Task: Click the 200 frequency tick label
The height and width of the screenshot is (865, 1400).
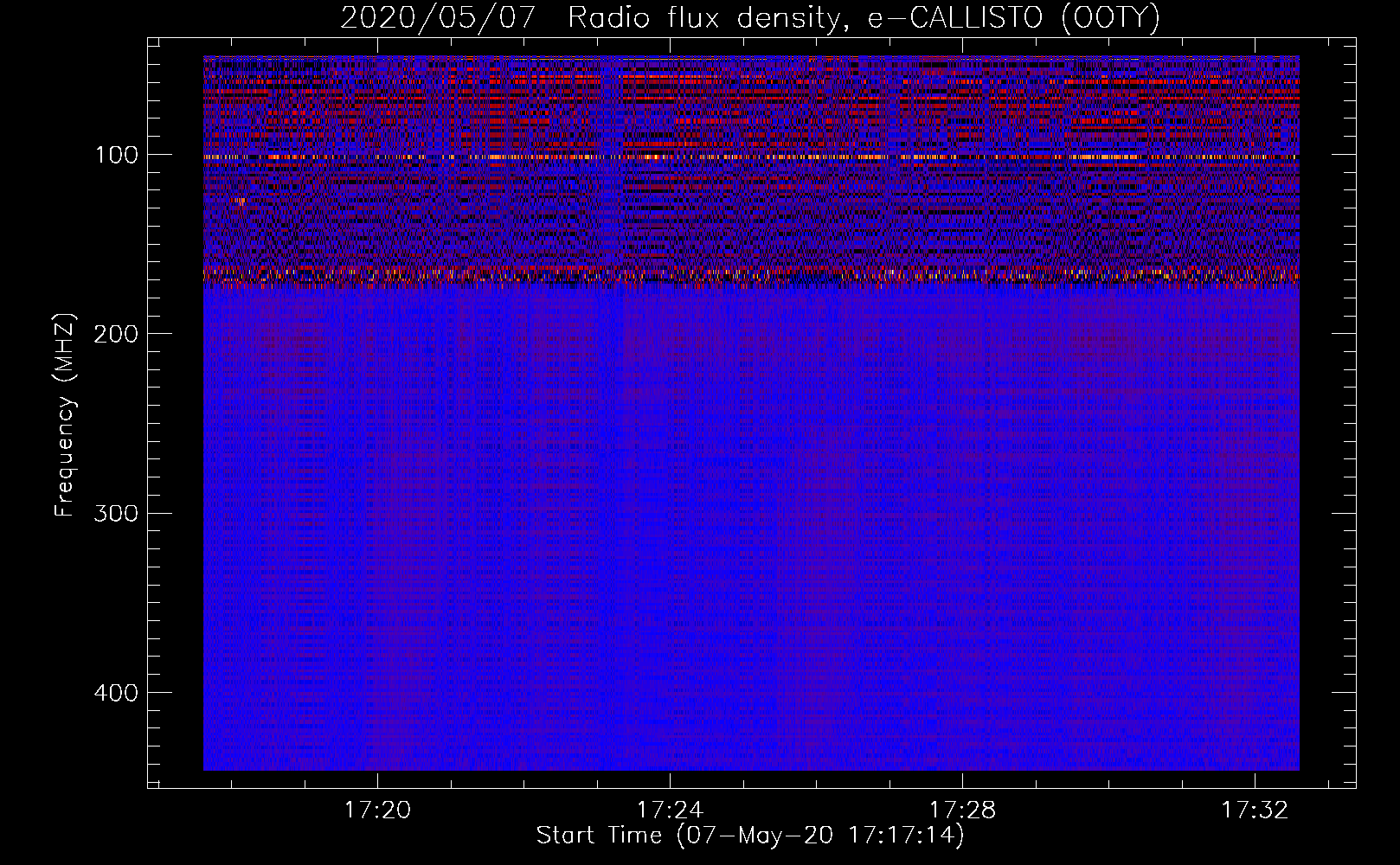Action: coord(117,335)
